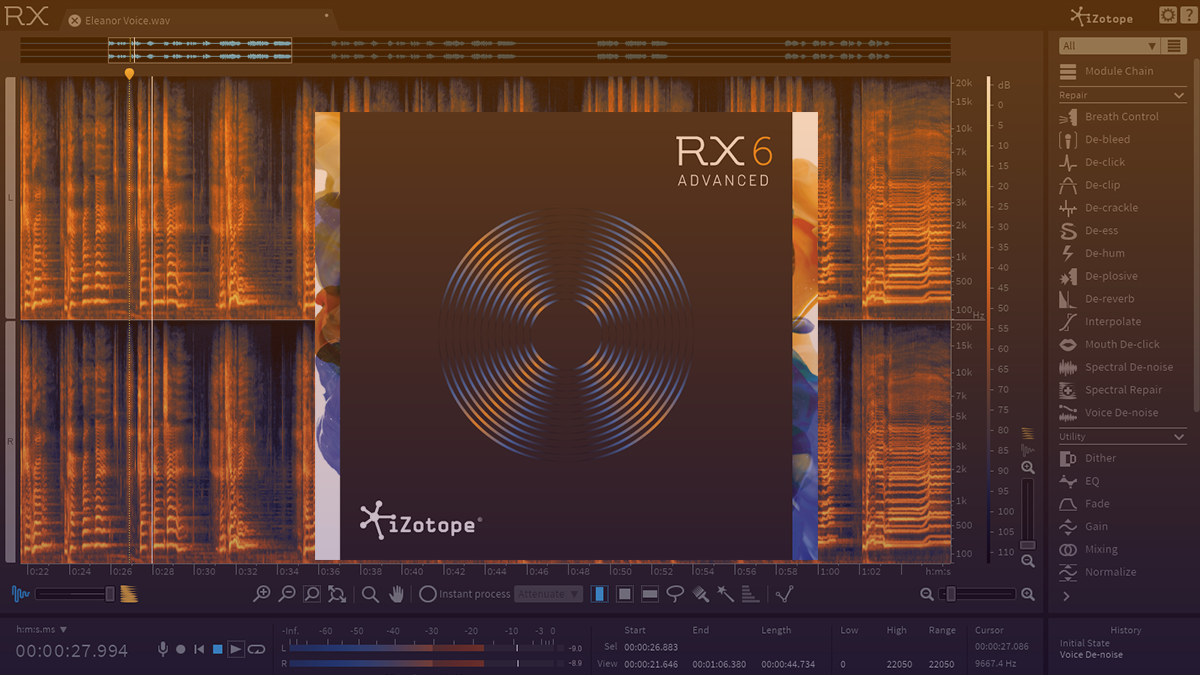
Task: Zoom to selection in toolbar
Action: (312, 594)
